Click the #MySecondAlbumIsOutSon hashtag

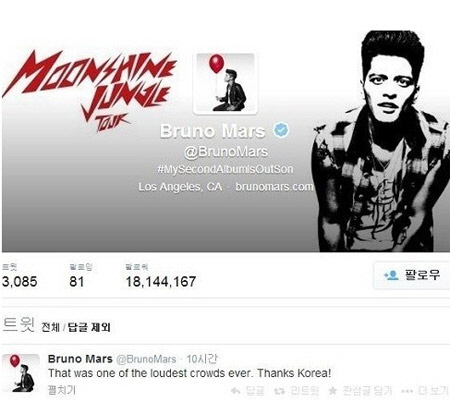click(225, 169)
